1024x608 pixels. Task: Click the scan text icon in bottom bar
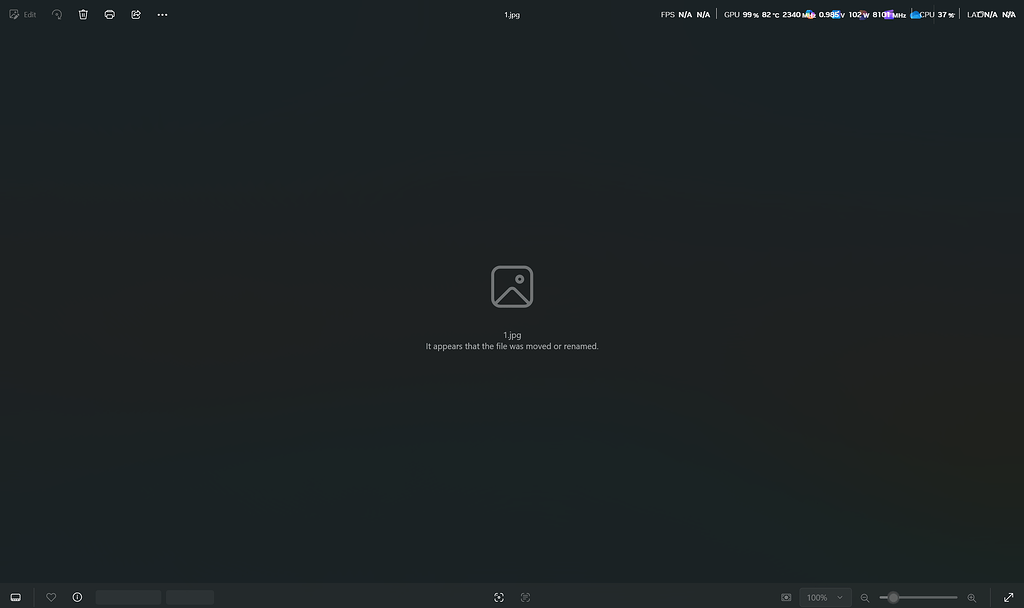pos(499,597)
